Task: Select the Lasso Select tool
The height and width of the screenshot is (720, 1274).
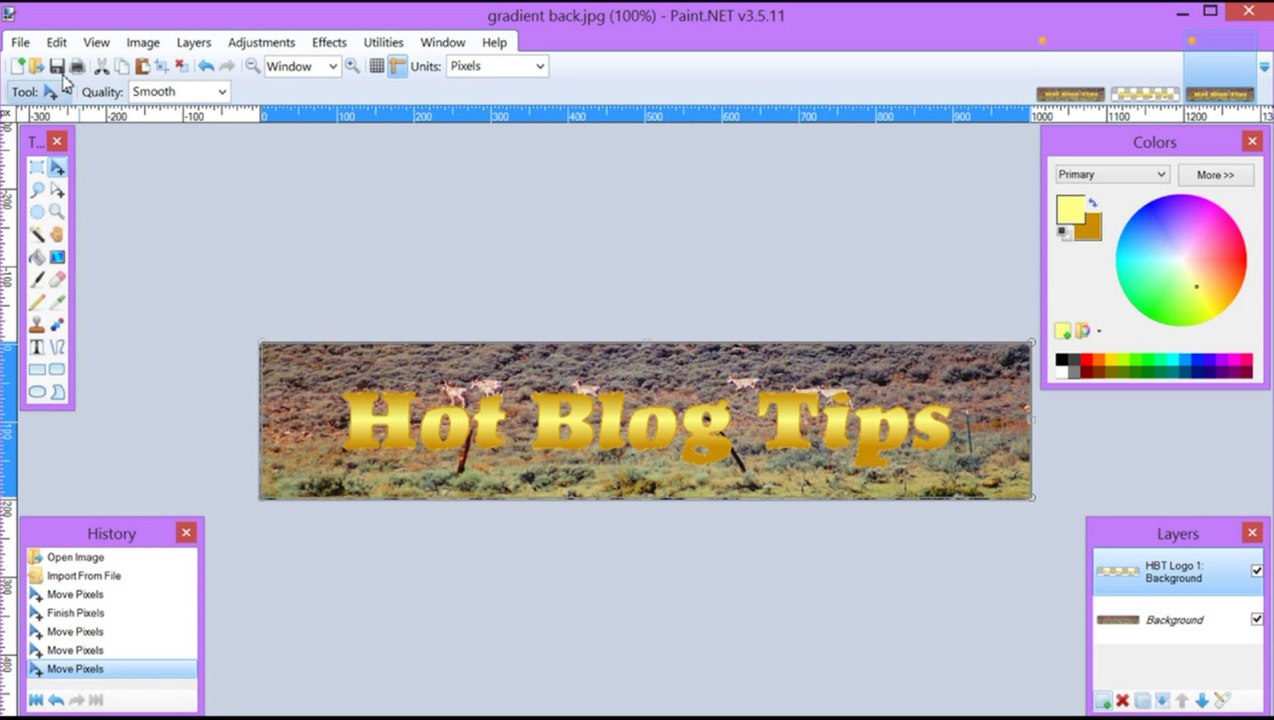Action: click(37, 190)
